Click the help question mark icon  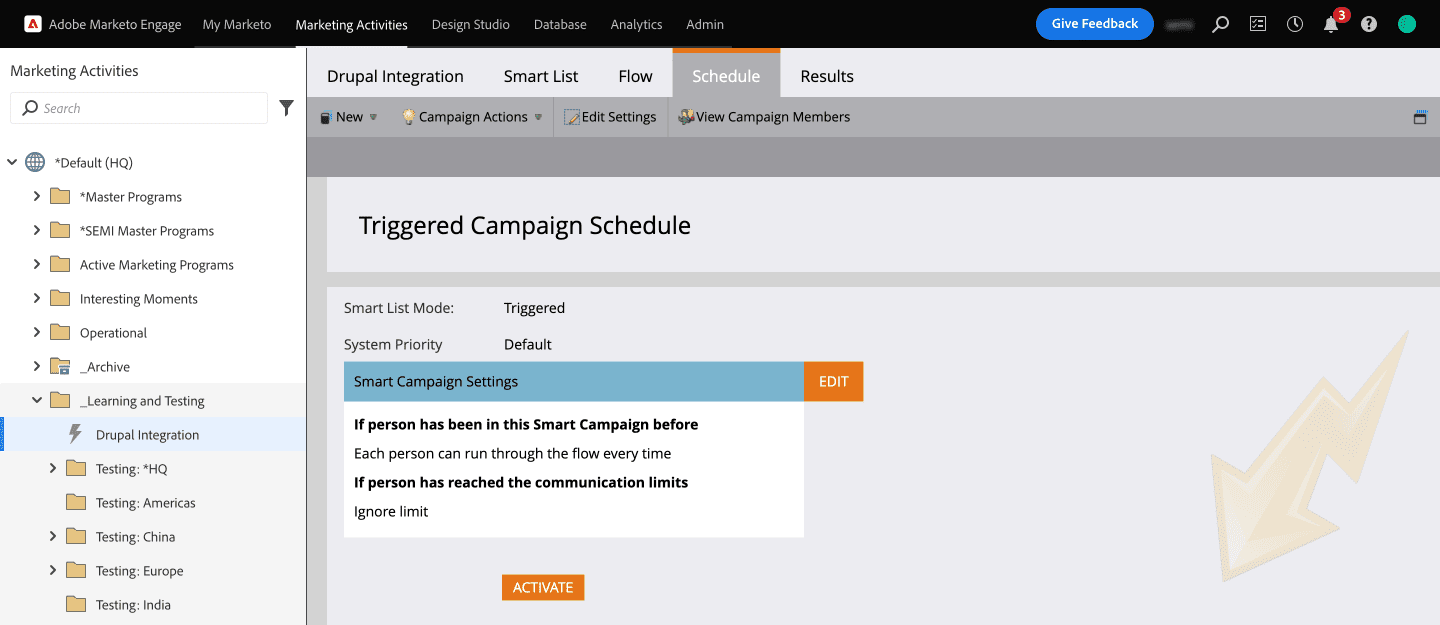(x=1369, y=24)
